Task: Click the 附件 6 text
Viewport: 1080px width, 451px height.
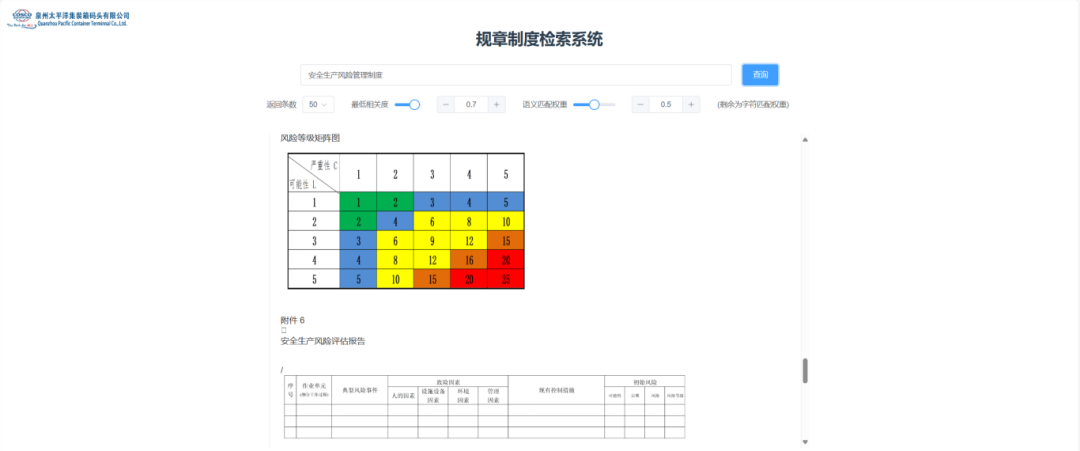Action: point(292,321)
